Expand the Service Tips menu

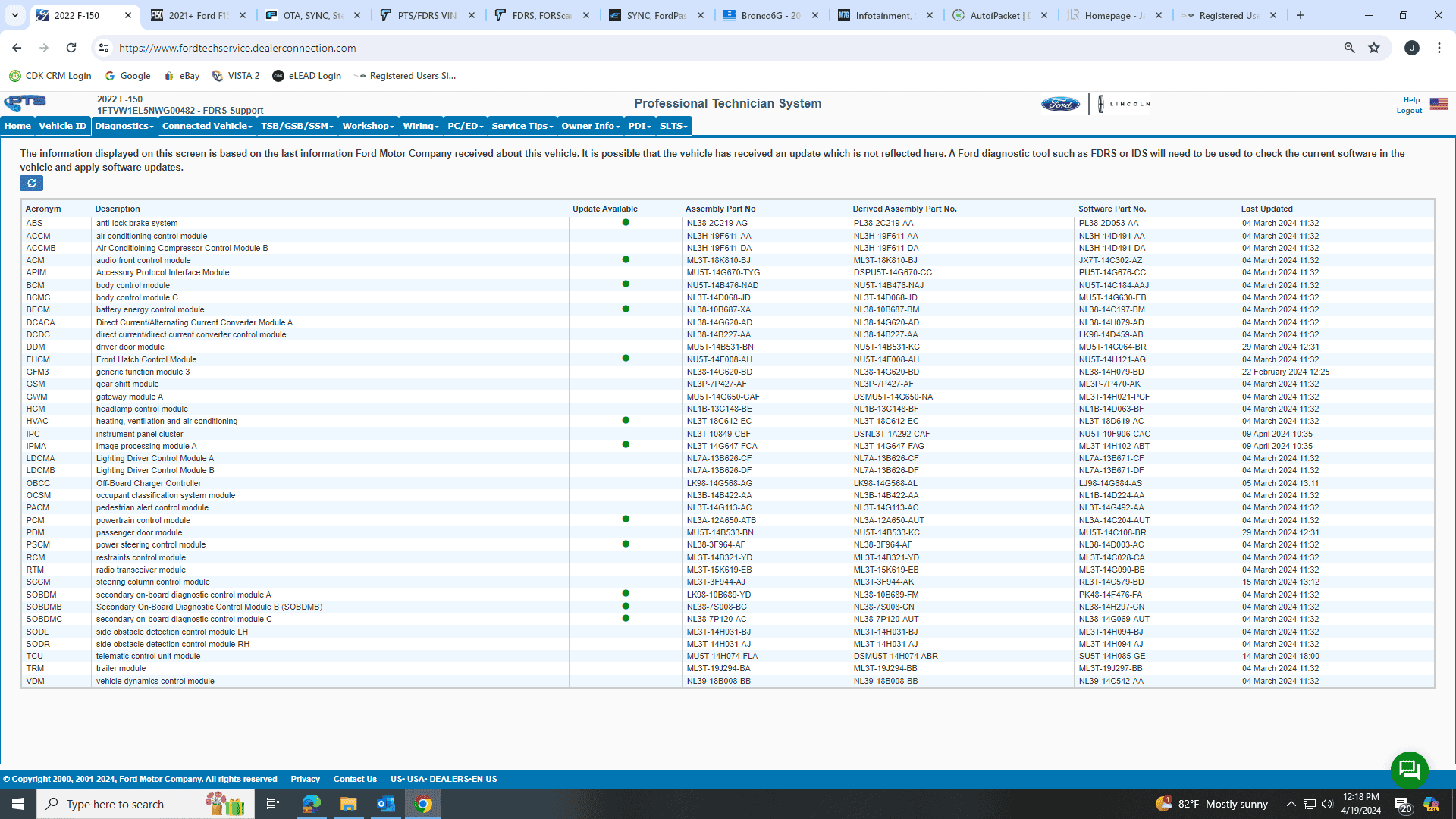522,126
